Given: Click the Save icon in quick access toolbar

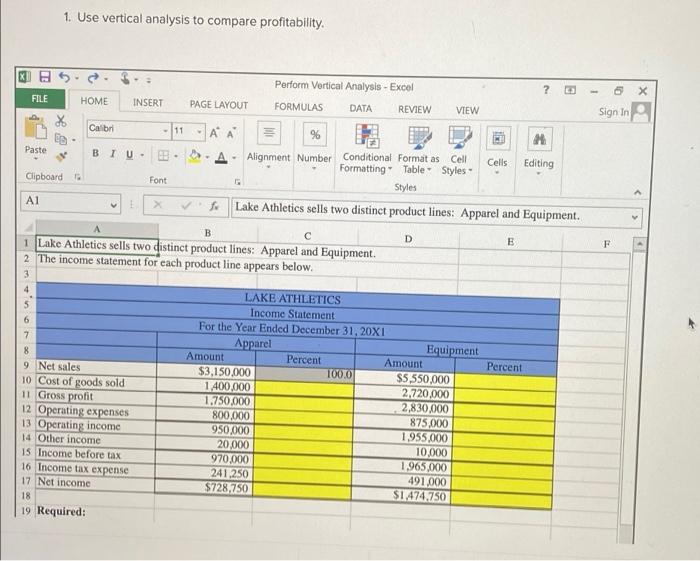Looking at the screenshot, I should click(x=45, y=77).
